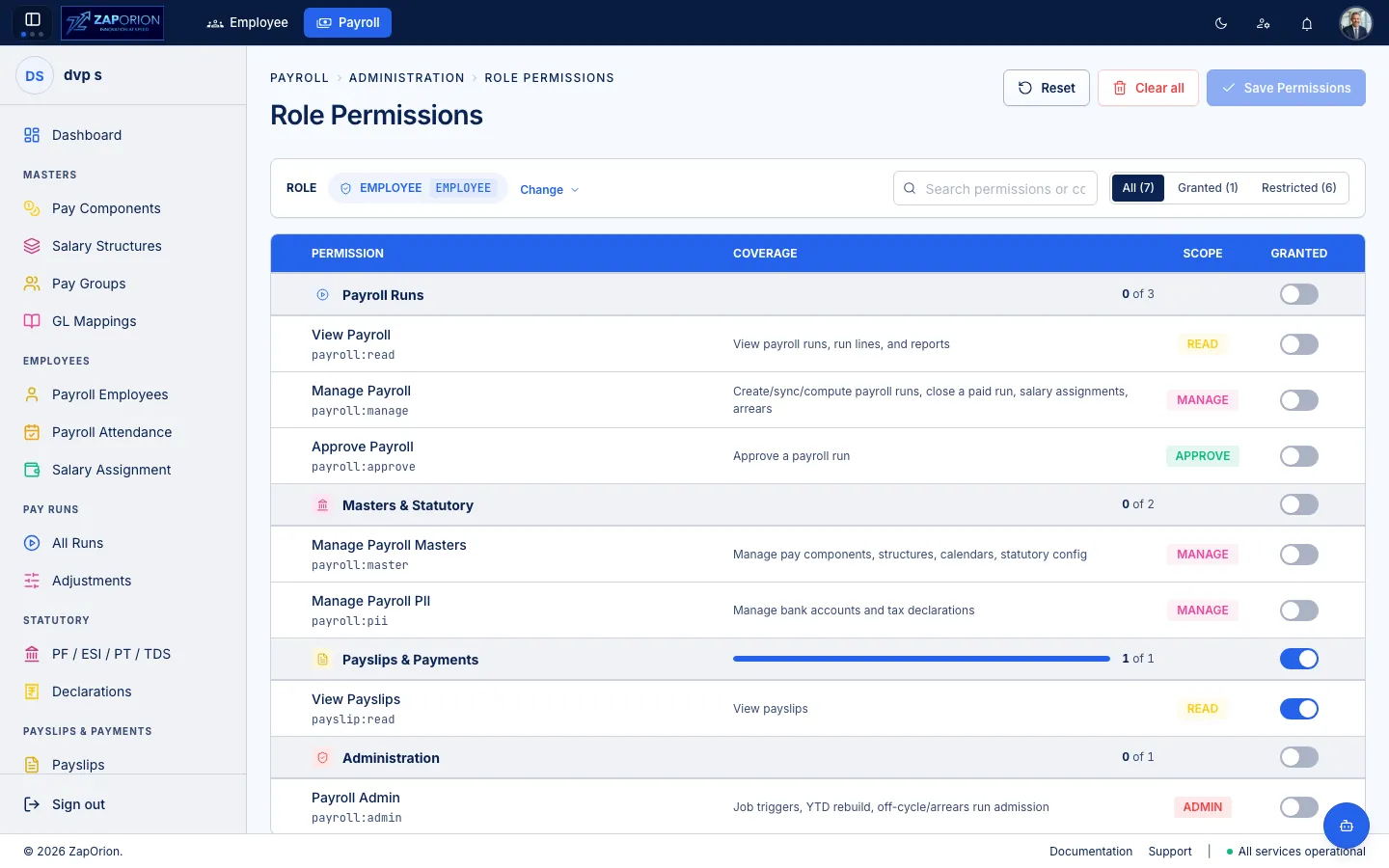Filter by Restricted (6) permissions
The image size is (1389, 868).
pyautogui.click(x=1299, y=188)
